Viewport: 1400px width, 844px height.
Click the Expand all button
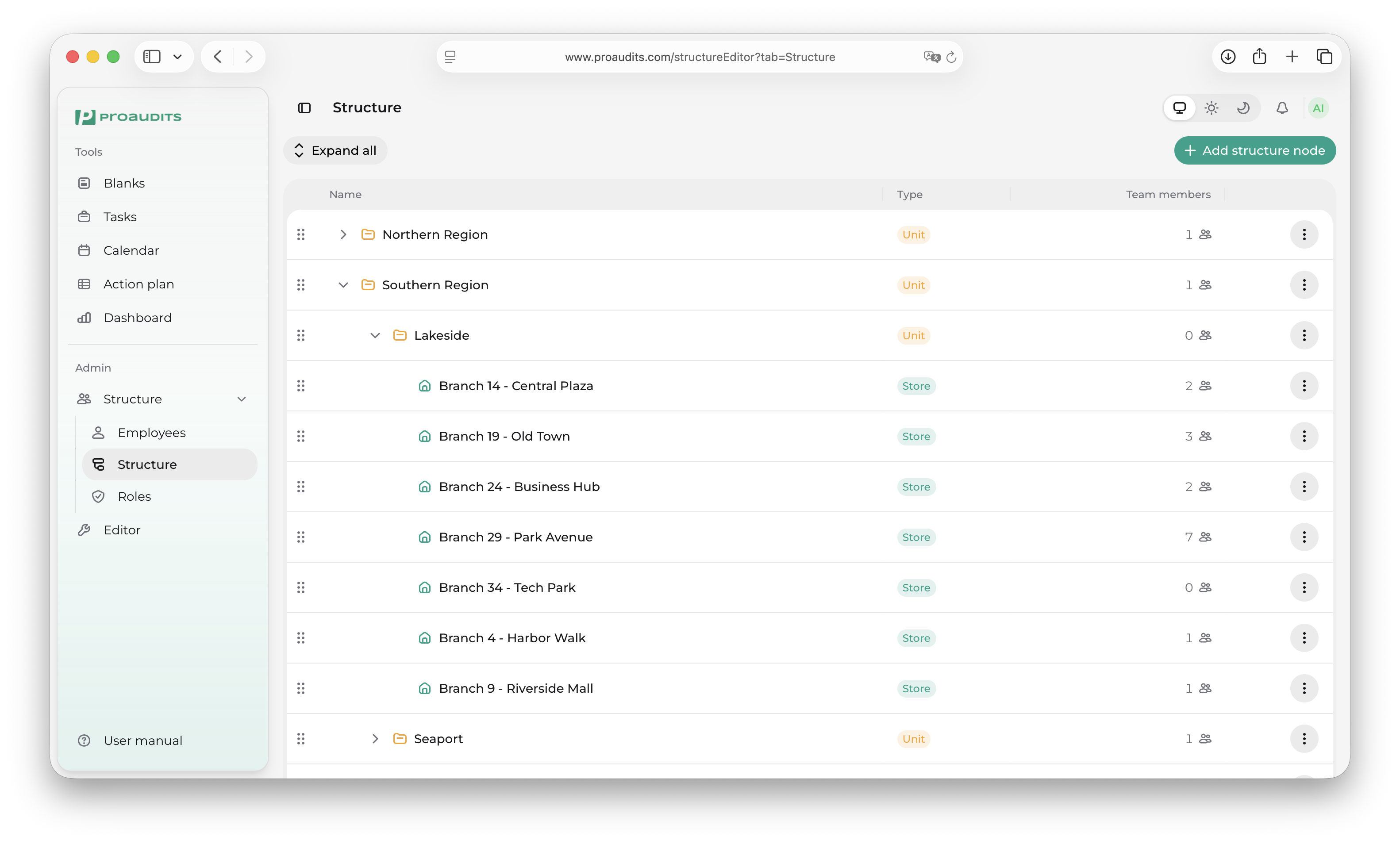point(335,150)
